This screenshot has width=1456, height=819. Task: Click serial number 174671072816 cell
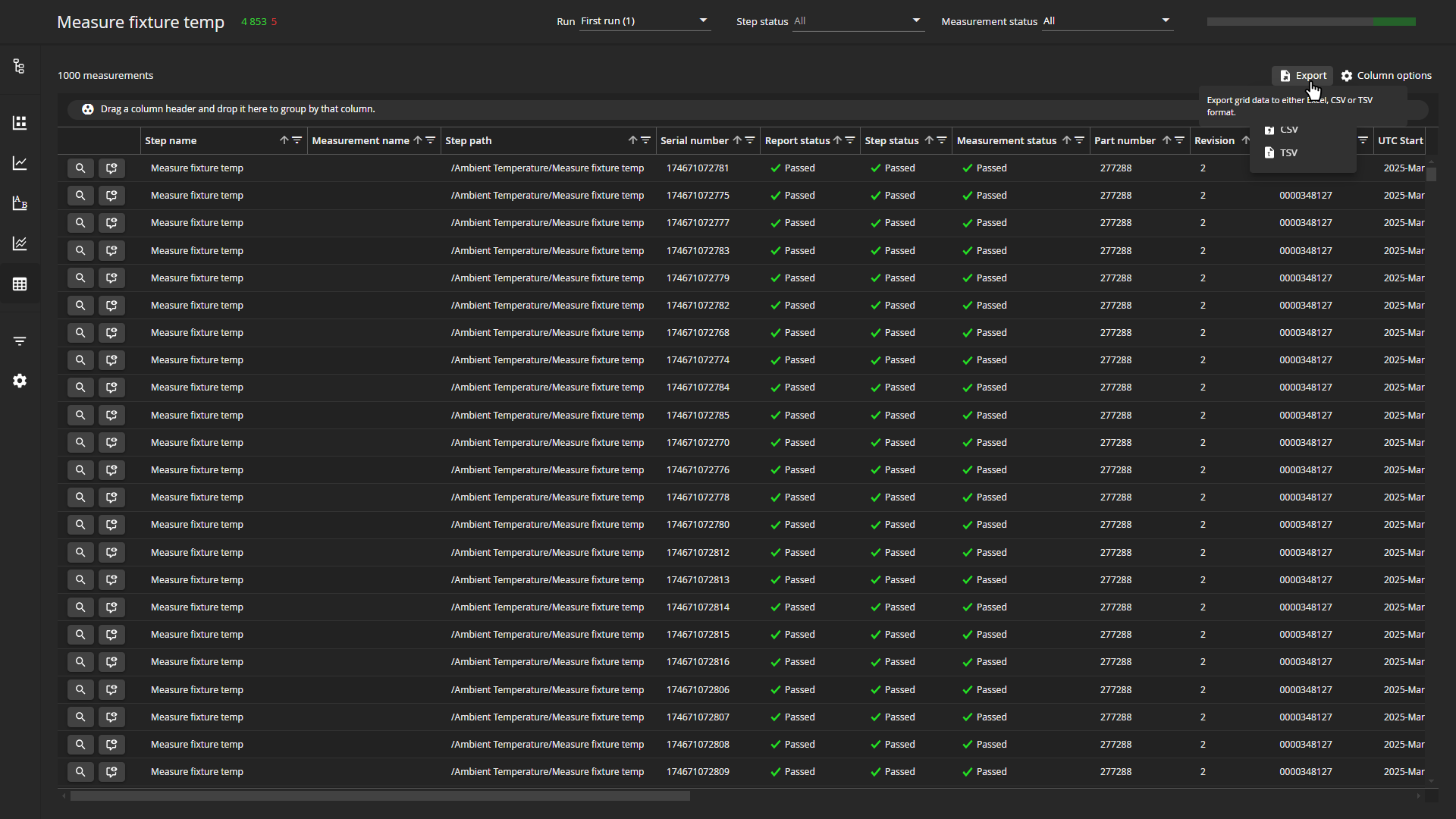point(698,662)
